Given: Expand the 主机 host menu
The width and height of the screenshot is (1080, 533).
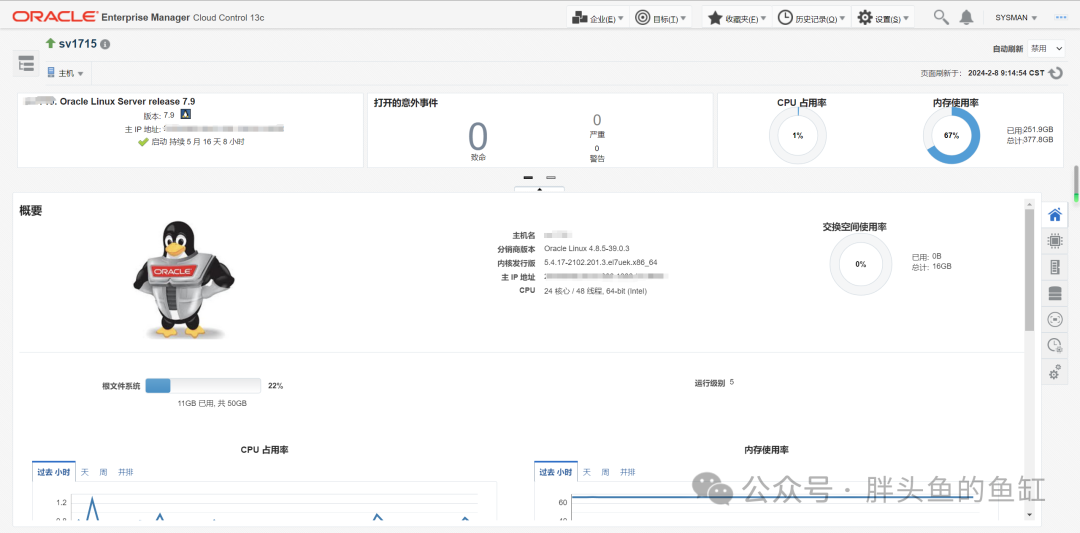Looking at the screenshot, I should point(65,73).
